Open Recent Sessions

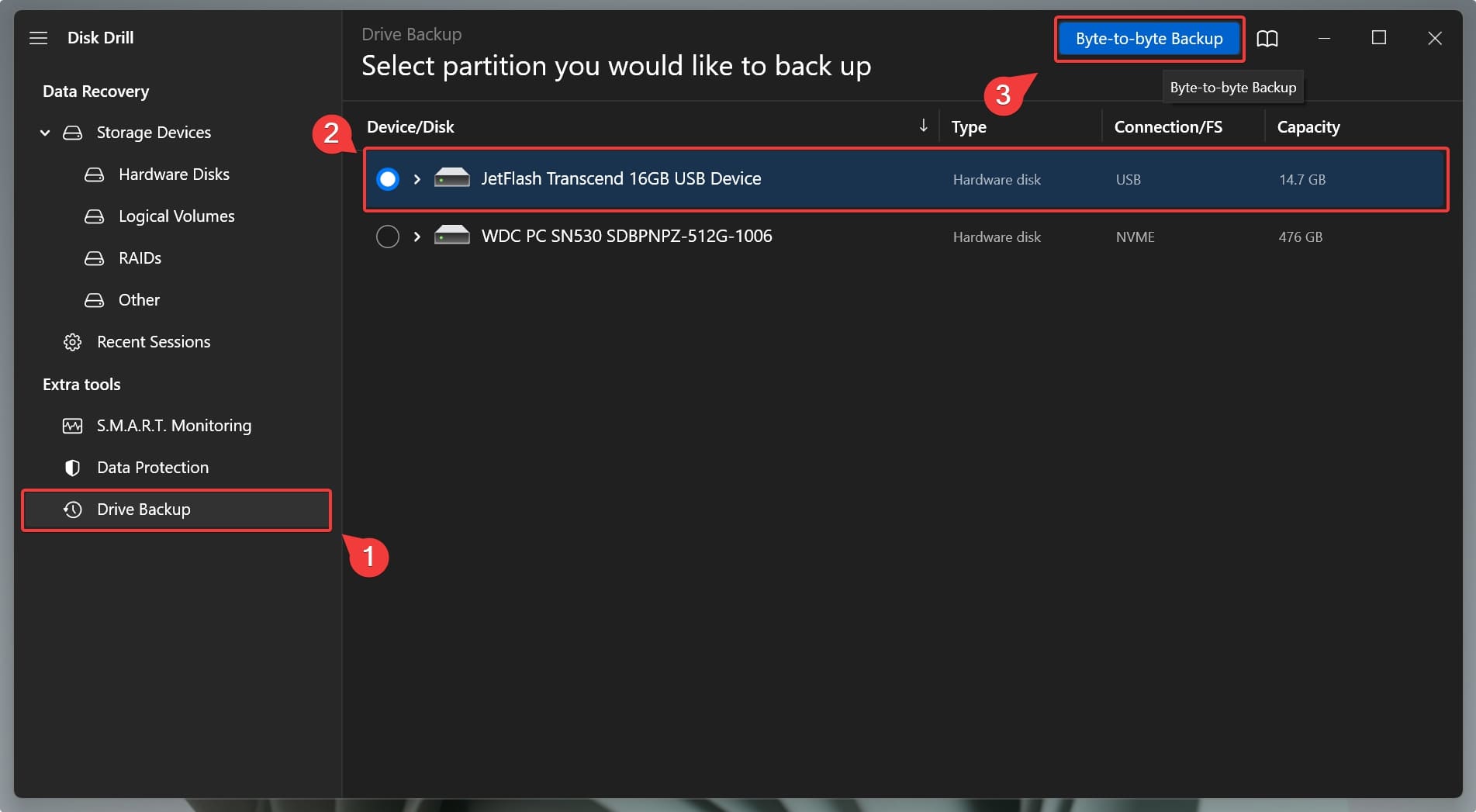[x=154, y=342]
